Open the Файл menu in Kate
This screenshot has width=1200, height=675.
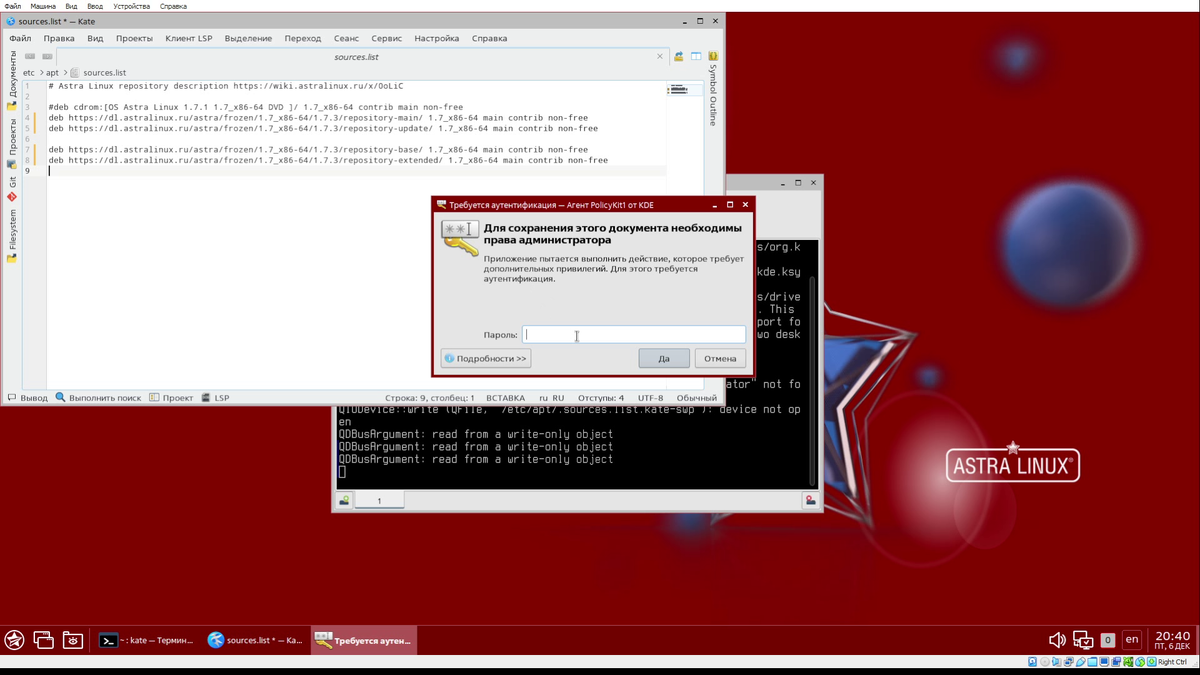point(20,38)
